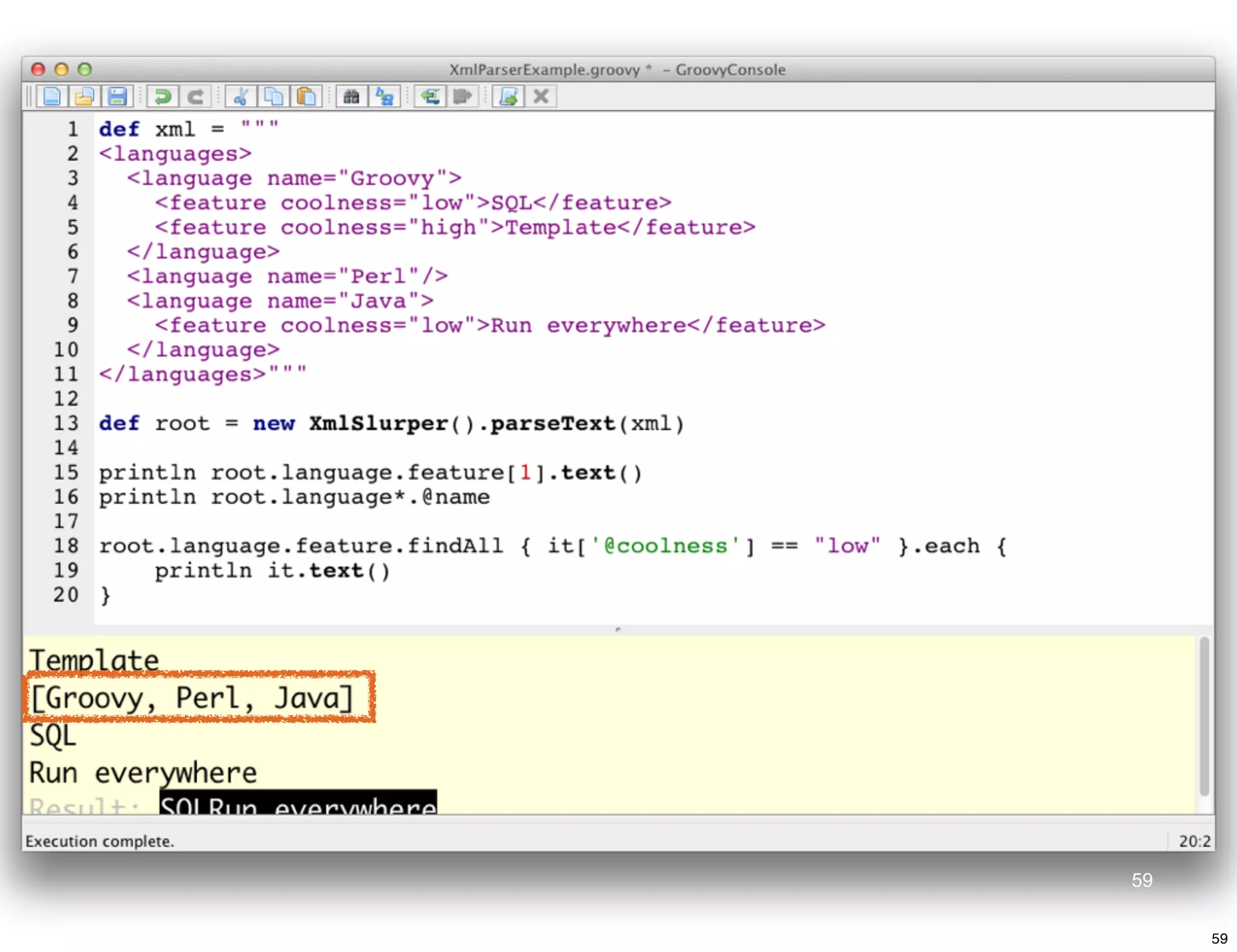This screenshot has width=1237, height=952.
Task: Click the cursor position indicator 20:2
Action: (1194, 841)
